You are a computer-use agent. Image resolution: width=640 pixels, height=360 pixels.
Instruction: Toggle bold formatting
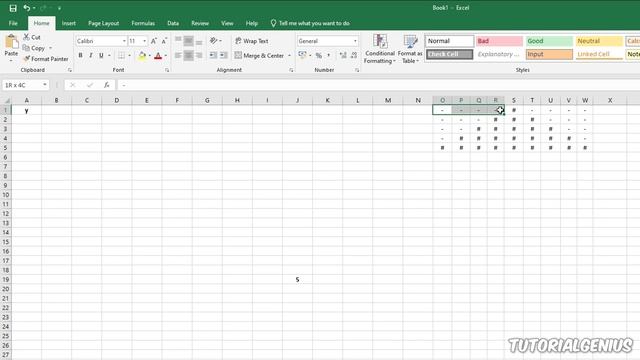(x=80, y=55)
